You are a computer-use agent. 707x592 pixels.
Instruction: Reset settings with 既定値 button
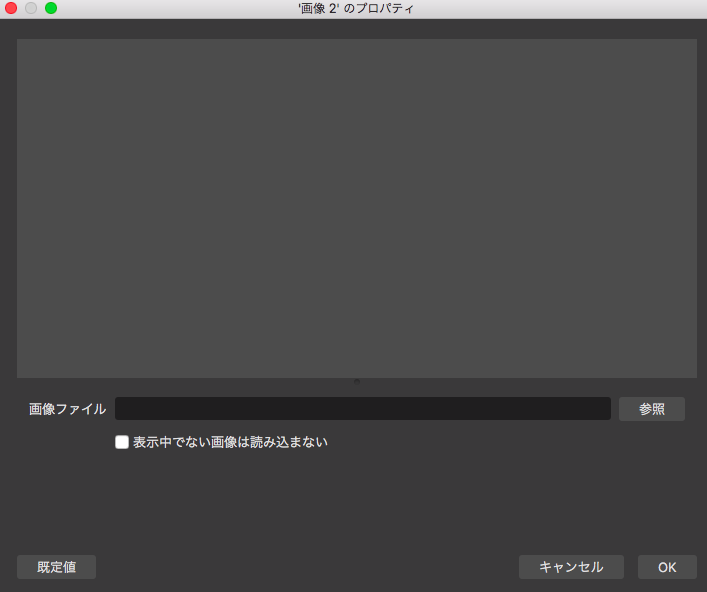coord(56,567)
